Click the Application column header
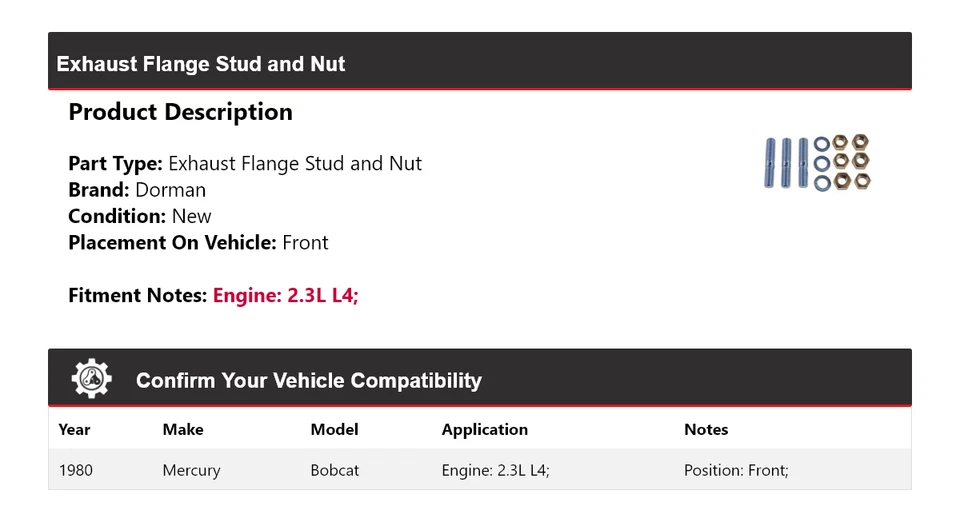 click(x=485, y=429)
